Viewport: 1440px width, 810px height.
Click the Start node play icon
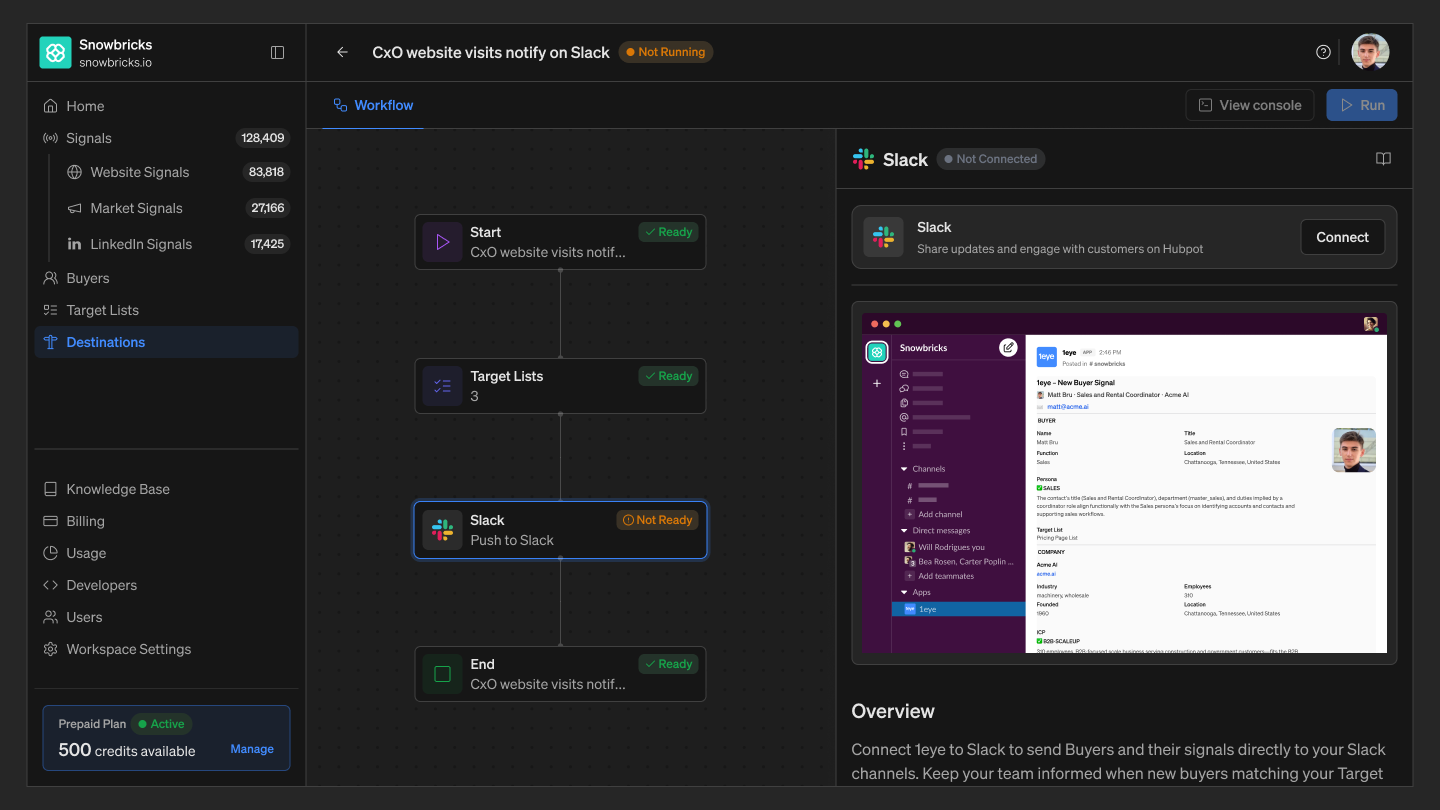click(x=442, y=242)
